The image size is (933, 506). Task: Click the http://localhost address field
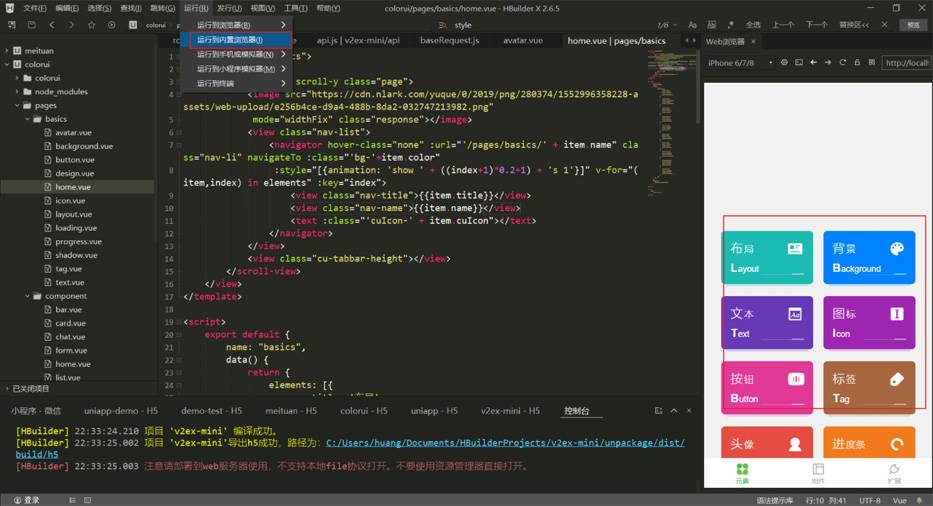(906, 63)
